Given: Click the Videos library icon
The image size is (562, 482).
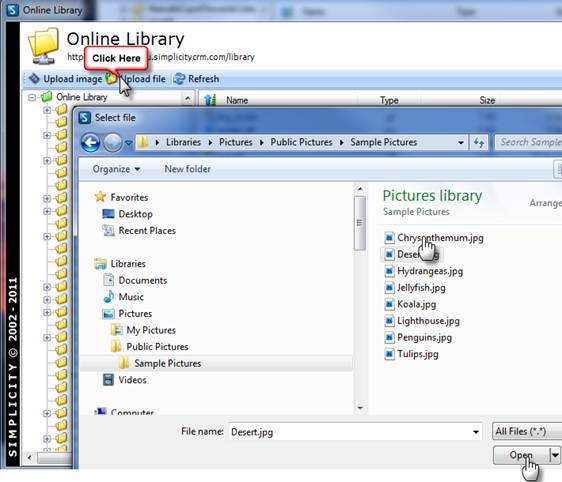Looking at the screenshot, I should click(x=108, y=380).
